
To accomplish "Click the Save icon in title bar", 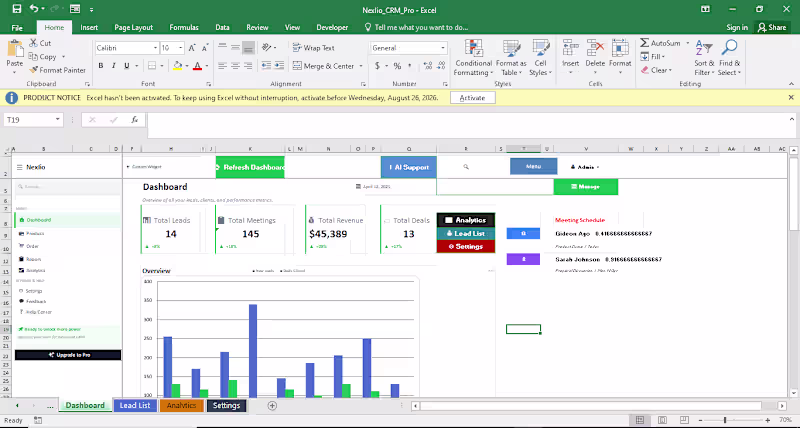I will 17,9.
